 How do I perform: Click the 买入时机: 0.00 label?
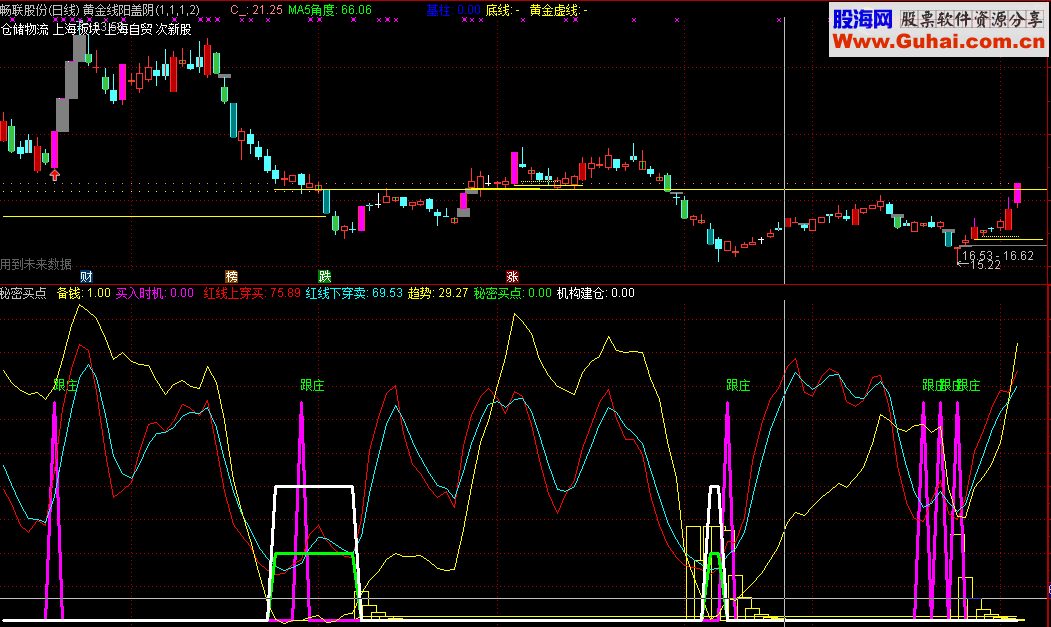tap(154, 293)
